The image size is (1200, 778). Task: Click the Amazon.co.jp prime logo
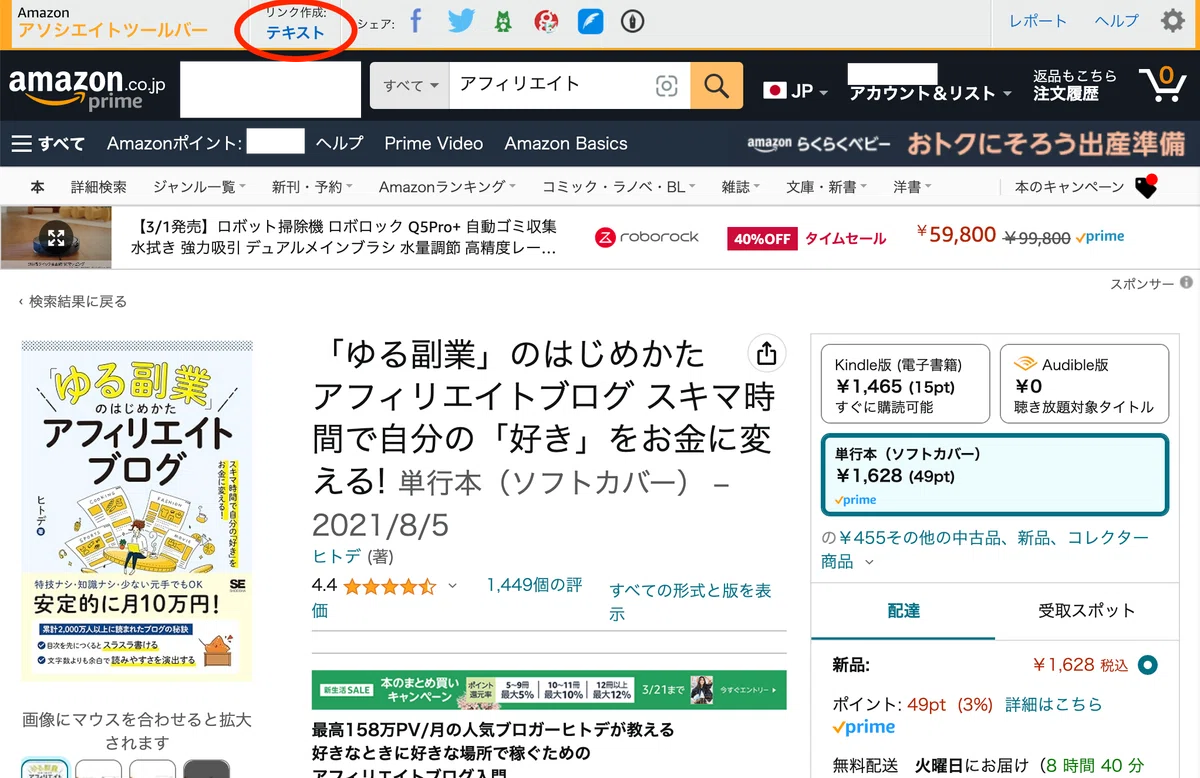[x=88, y=89]
